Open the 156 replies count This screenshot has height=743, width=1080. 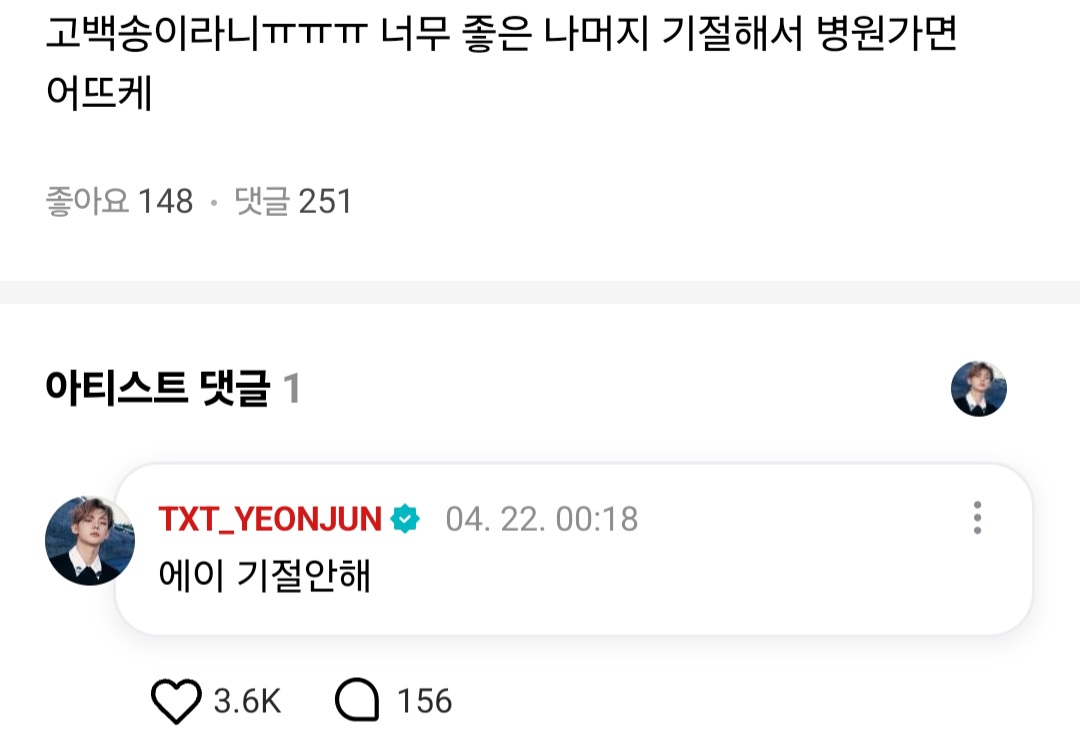tap(424, 701)
